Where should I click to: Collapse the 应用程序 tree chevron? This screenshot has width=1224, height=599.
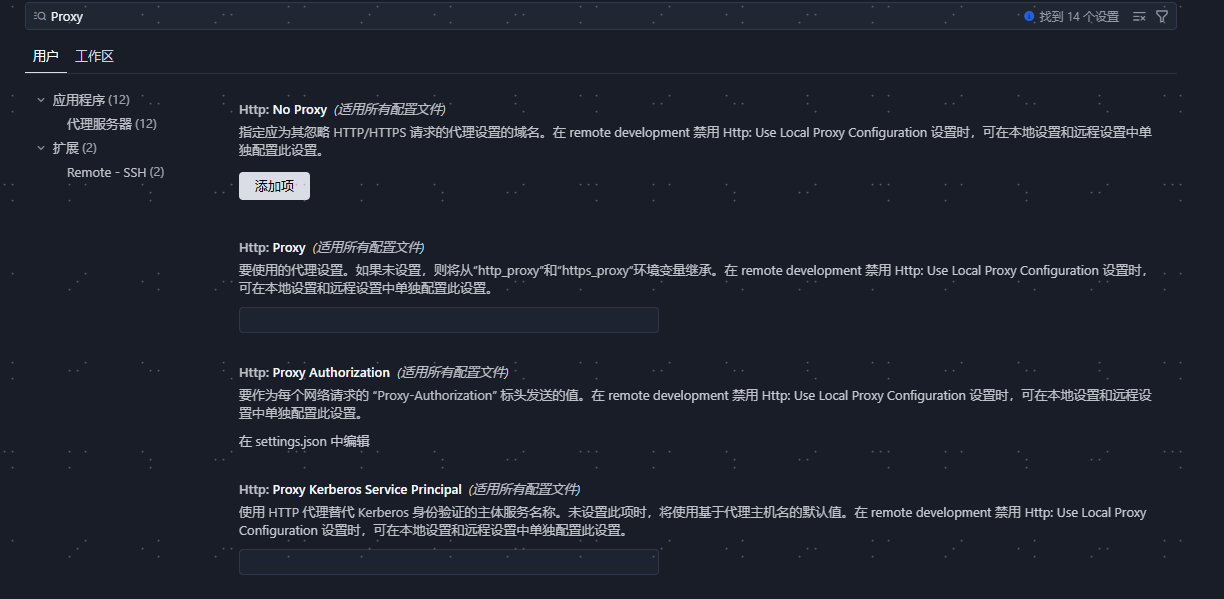pyautogui.click(x=41, y=100)
